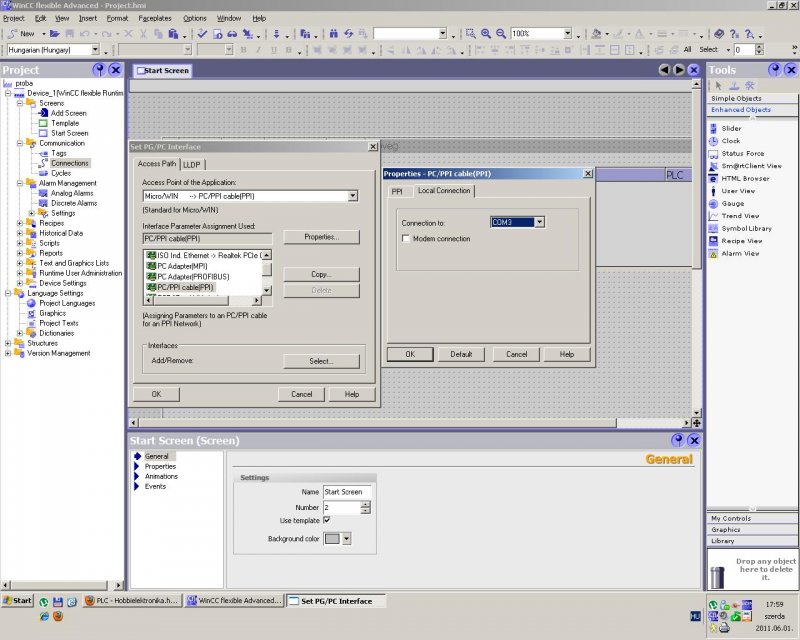
Task: Collapse the Screens tree node
Action: 20,103
